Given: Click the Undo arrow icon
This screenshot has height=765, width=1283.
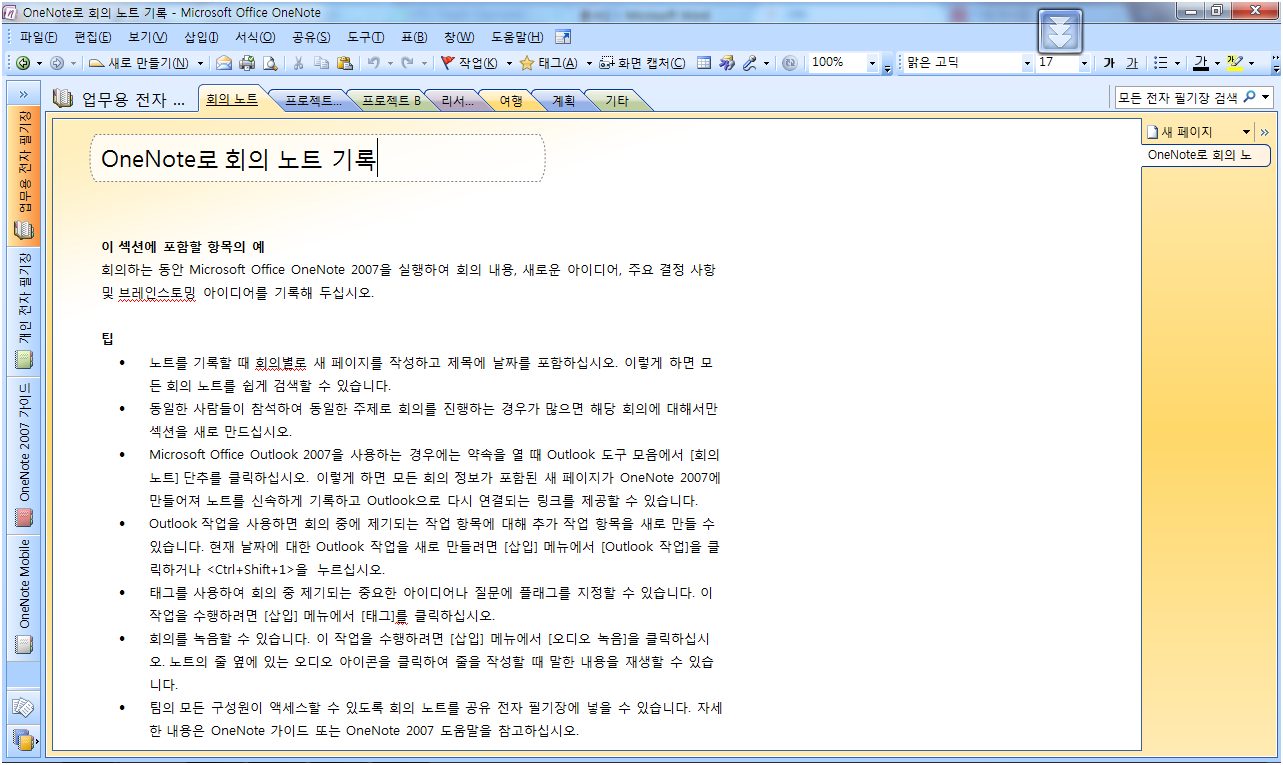Looking at the screenshot, I should [x=373, y=63].
